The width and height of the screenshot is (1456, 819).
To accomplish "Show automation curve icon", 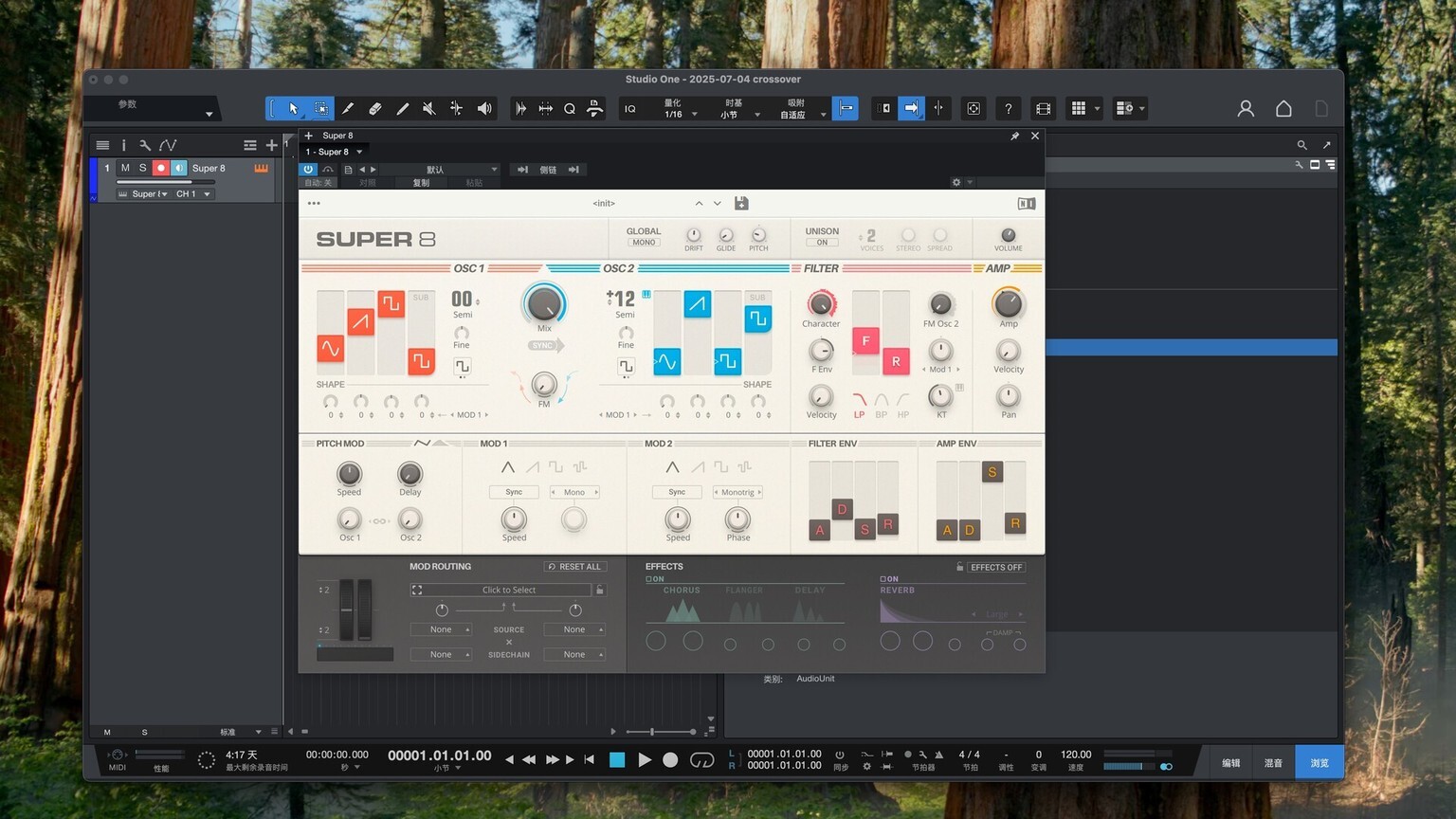I will click(168, 145).
